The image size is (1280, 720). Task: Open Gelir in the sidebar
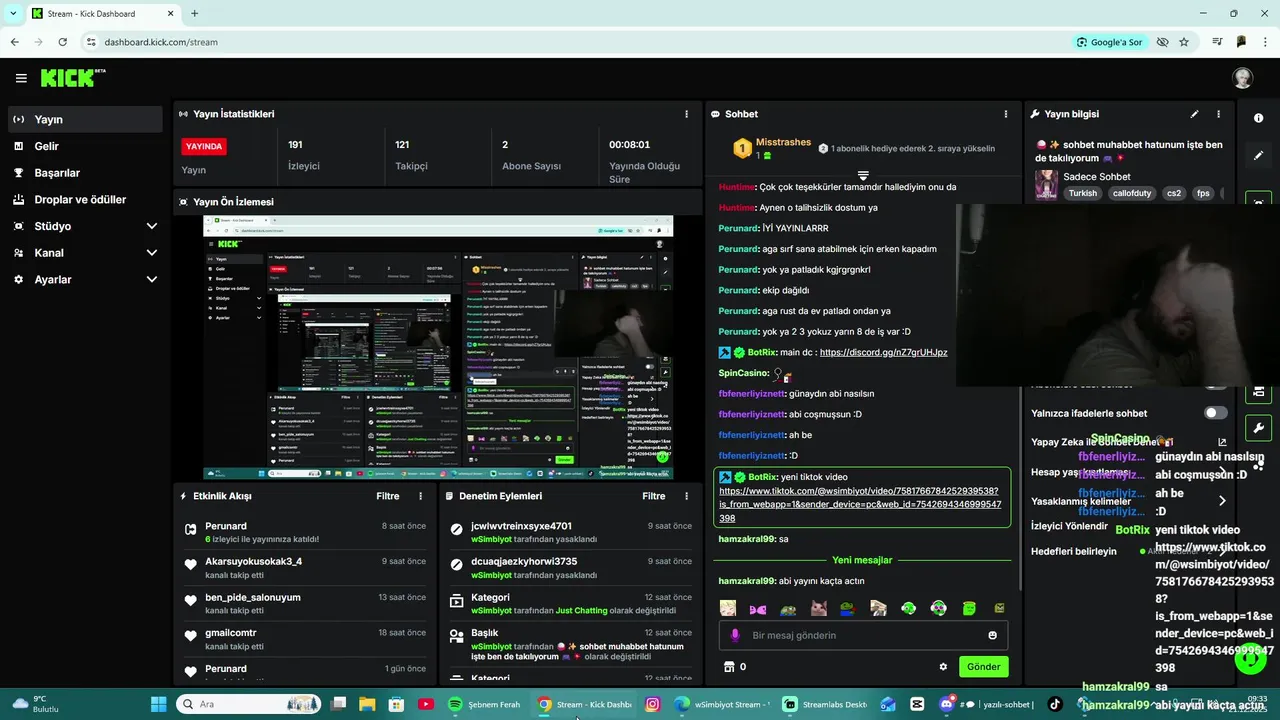(85, 146)
